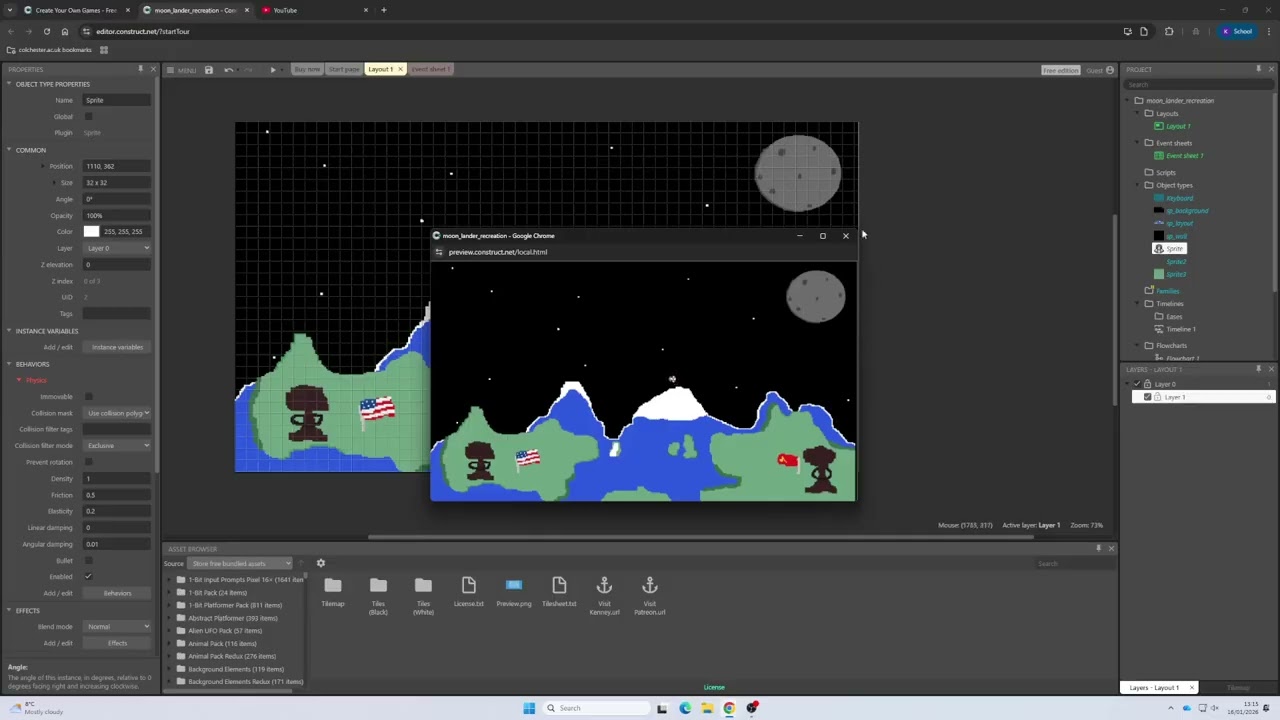This screenshot has width=1280, height=720.
Task: Undo the last action
Action: coord(228,70)
